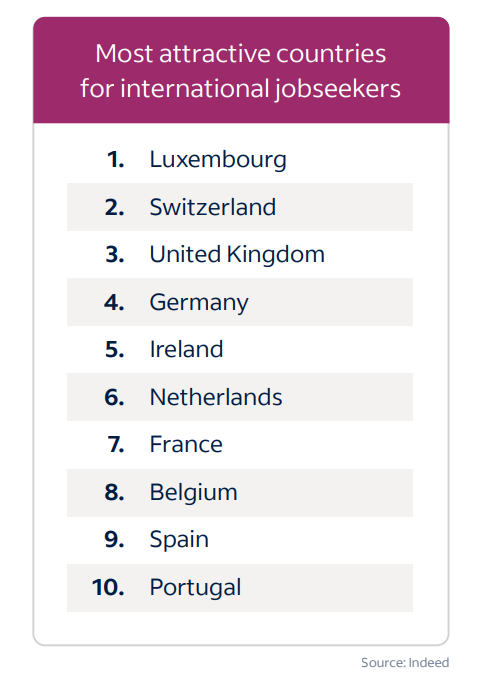Click the Ireland entry

coord(186,349)
